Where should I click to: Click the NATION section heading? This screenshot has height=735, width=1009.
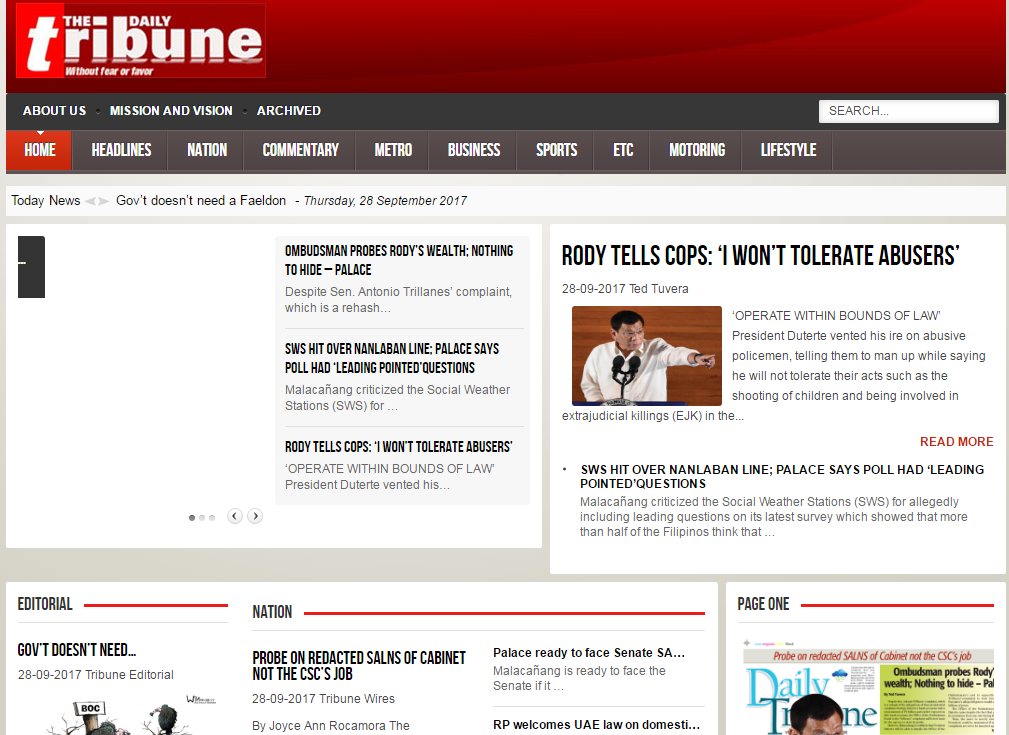click(x=272, y=612)
